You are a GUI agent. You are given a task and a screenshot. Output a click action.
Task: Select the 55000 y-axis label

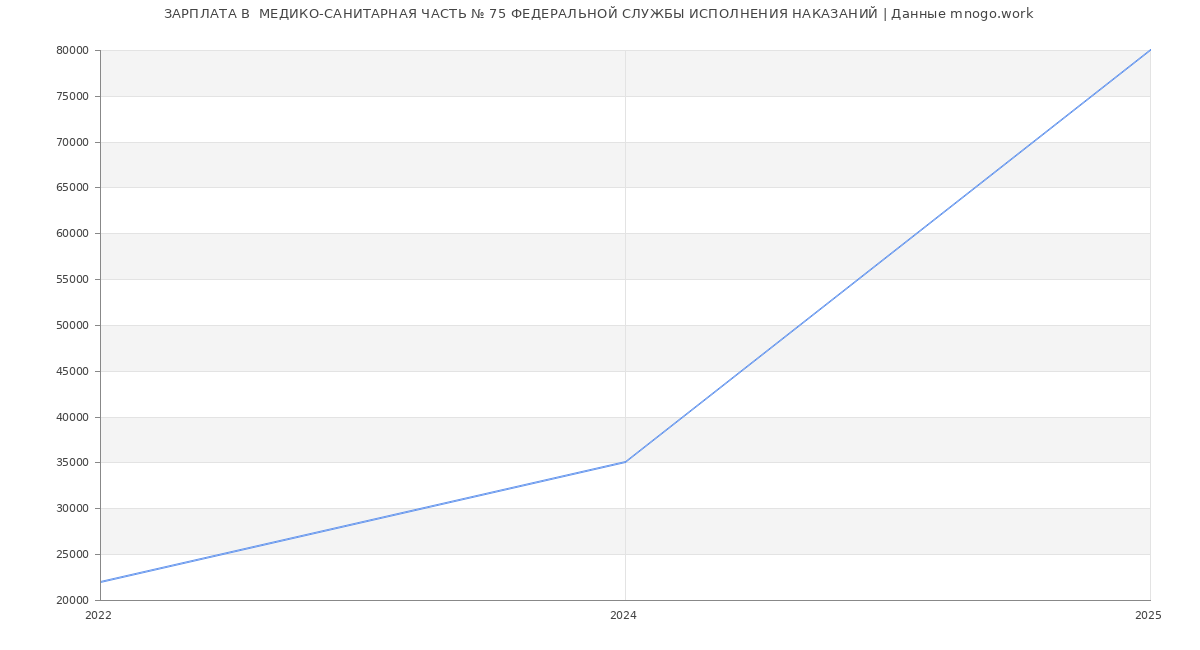click(72, 279)
